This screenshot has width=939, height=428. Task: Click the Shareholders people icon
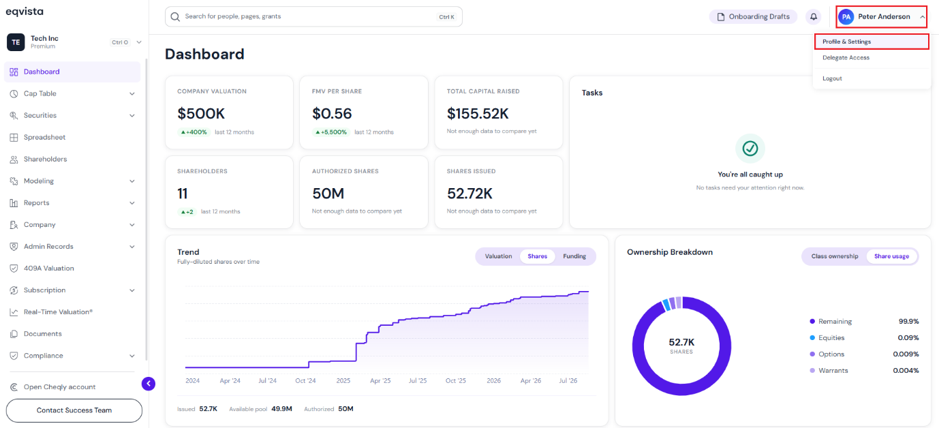(x=14, y=159)
